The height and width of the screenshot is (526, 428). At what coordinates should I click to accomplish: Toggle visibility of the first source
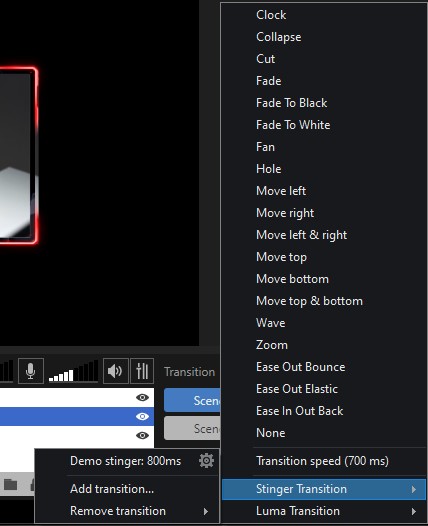(142, 398)
